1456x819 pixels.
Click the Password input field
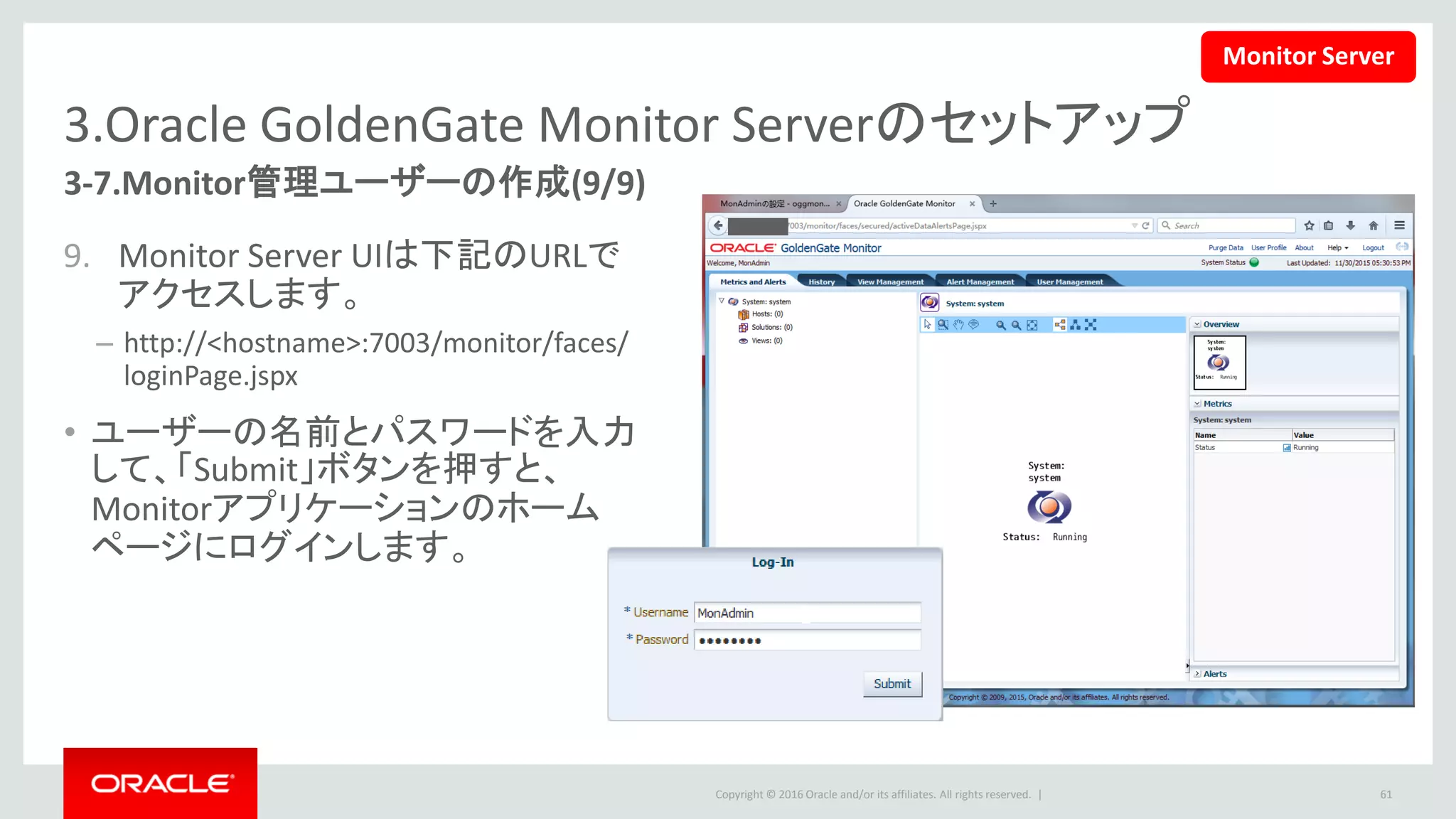(807, 640)
